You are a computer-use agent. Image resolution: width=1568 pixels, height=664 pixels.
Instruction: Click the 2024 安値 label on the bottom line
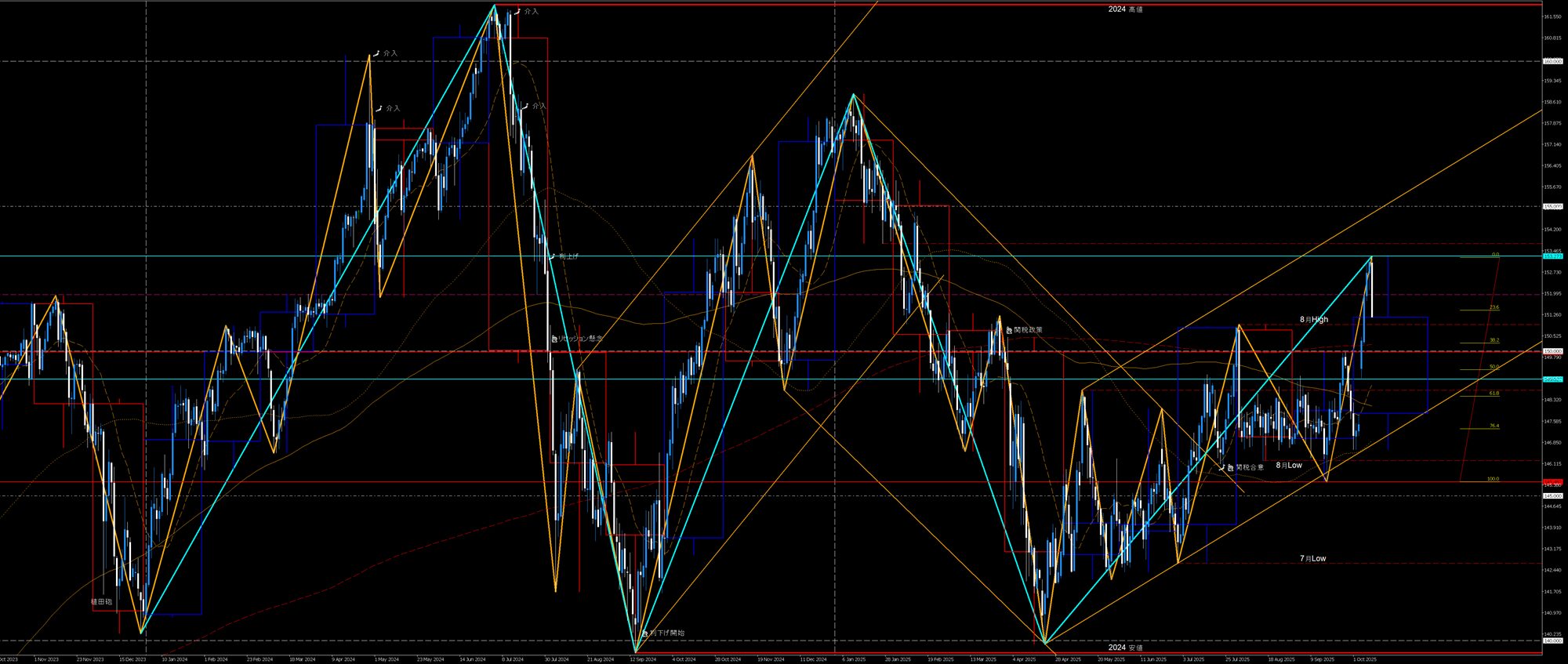tap(1124, 648)
